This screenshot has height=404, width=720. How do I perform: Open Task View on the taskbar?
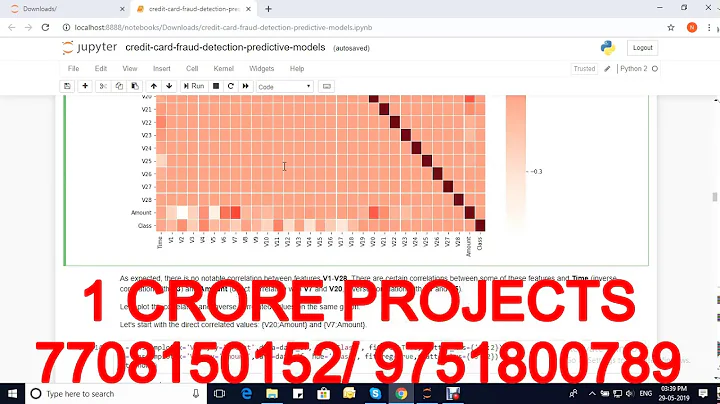click(219, 393)
